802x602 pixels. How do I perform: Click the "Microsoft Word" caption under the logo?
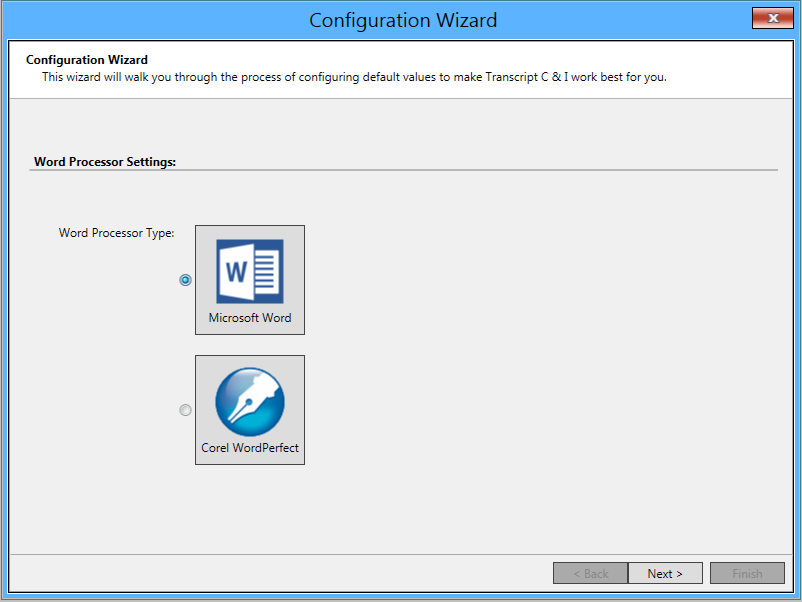click(250, 318)
